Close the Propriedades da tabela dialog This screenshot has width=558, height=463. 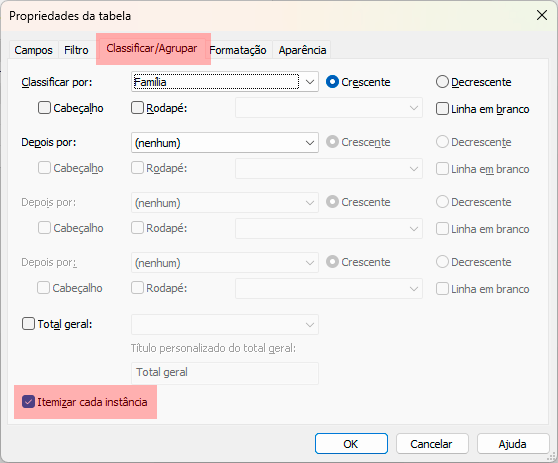click(x=542, y=15)
